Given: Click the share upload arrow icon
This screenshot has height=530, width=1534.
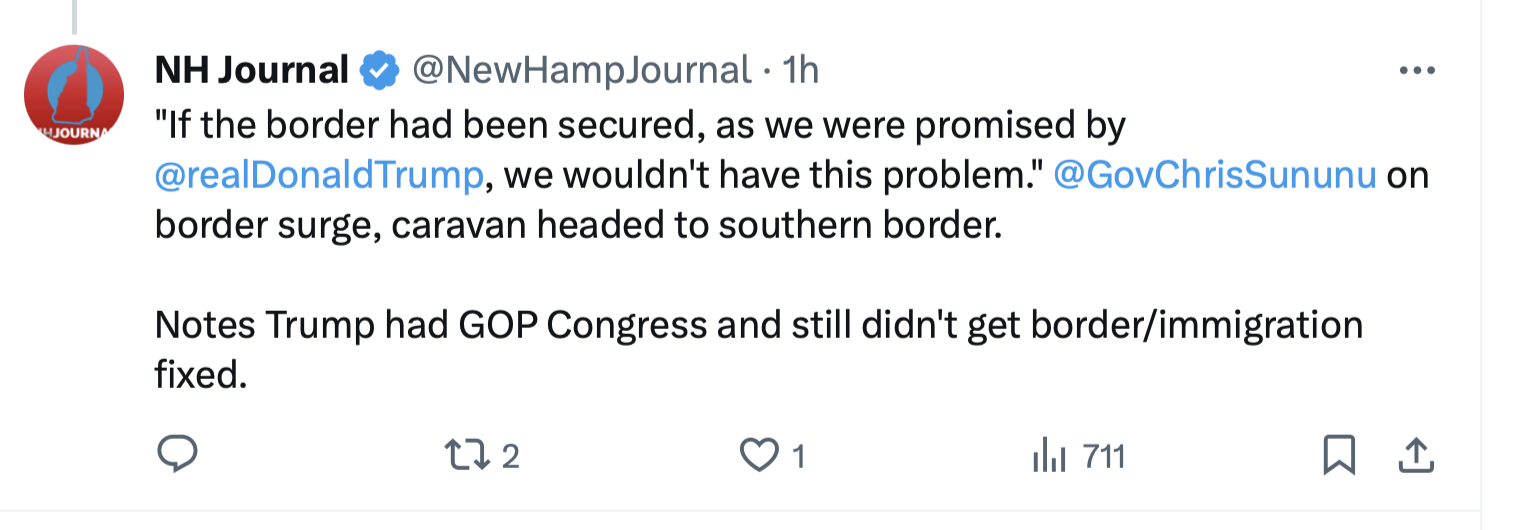Looking at the screenshot, I should tap(1414, 456).
